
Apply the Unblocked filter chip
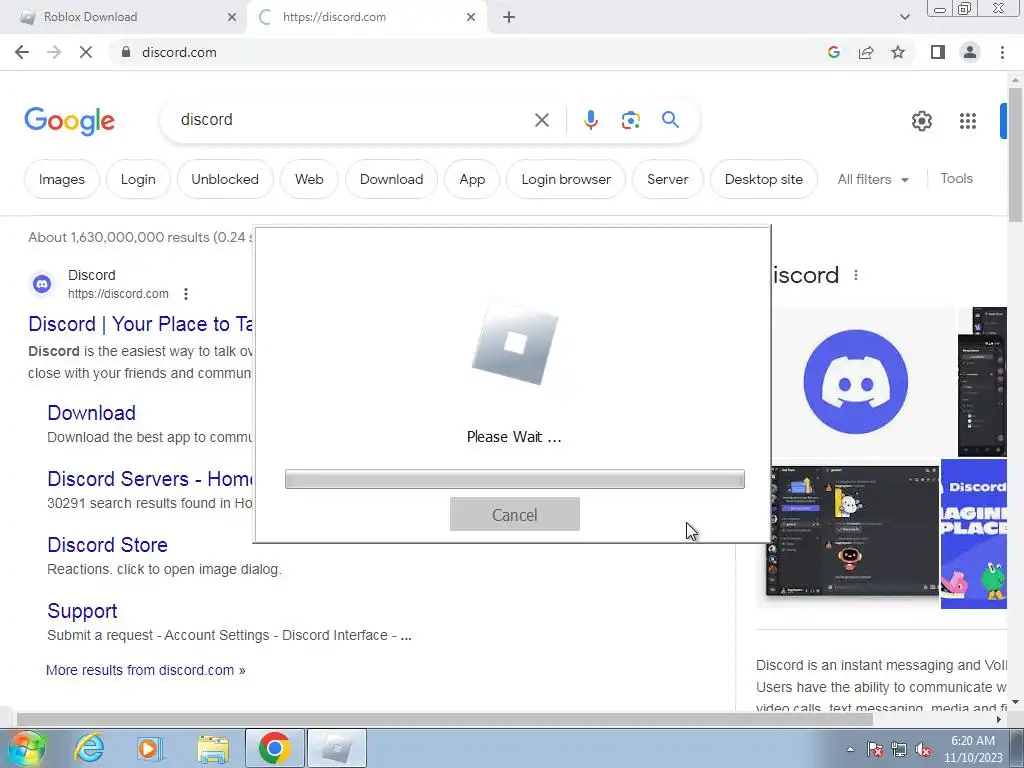point(225,179)
